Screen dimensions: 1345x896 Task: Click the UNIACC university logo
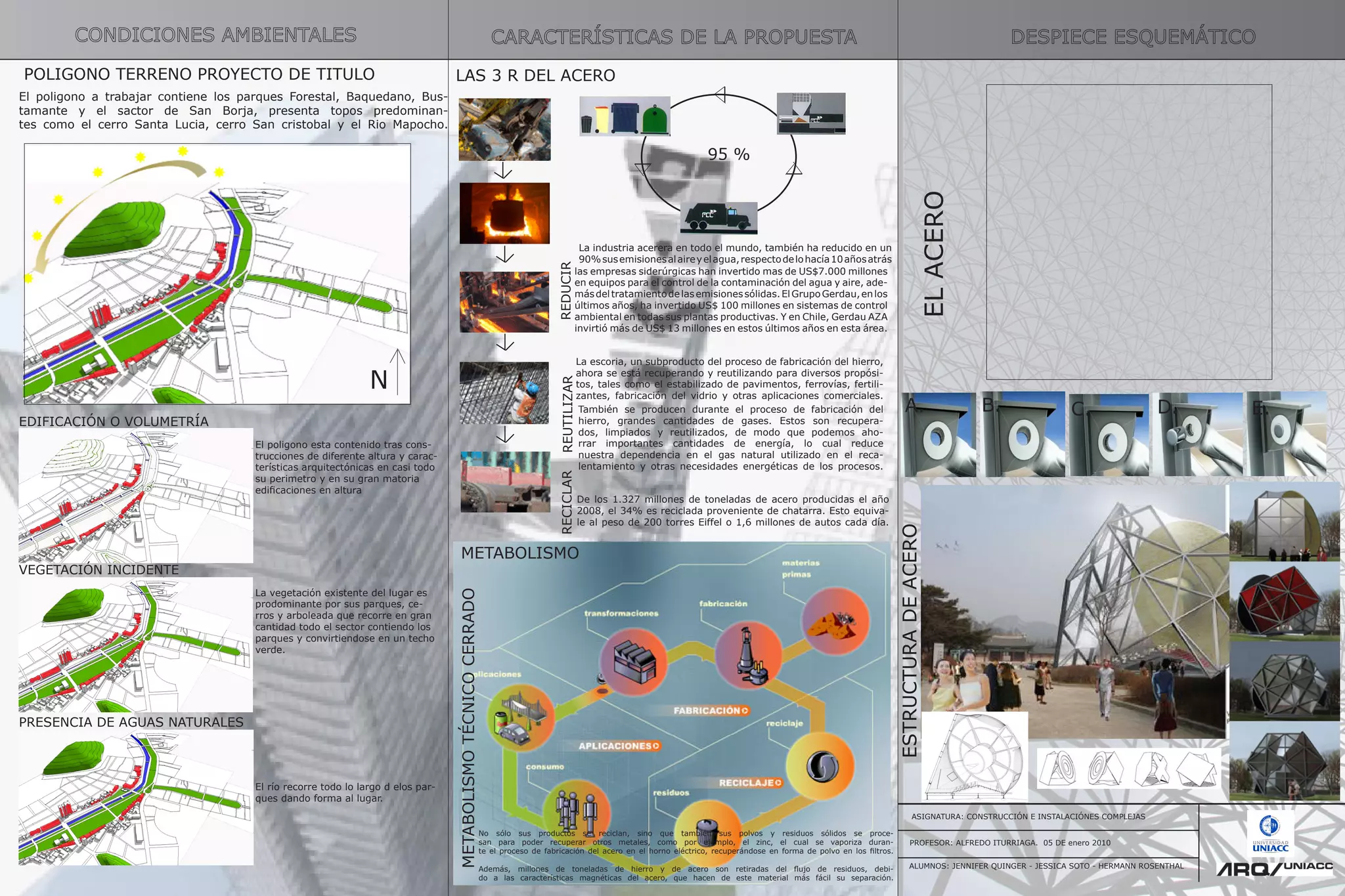1269,832
